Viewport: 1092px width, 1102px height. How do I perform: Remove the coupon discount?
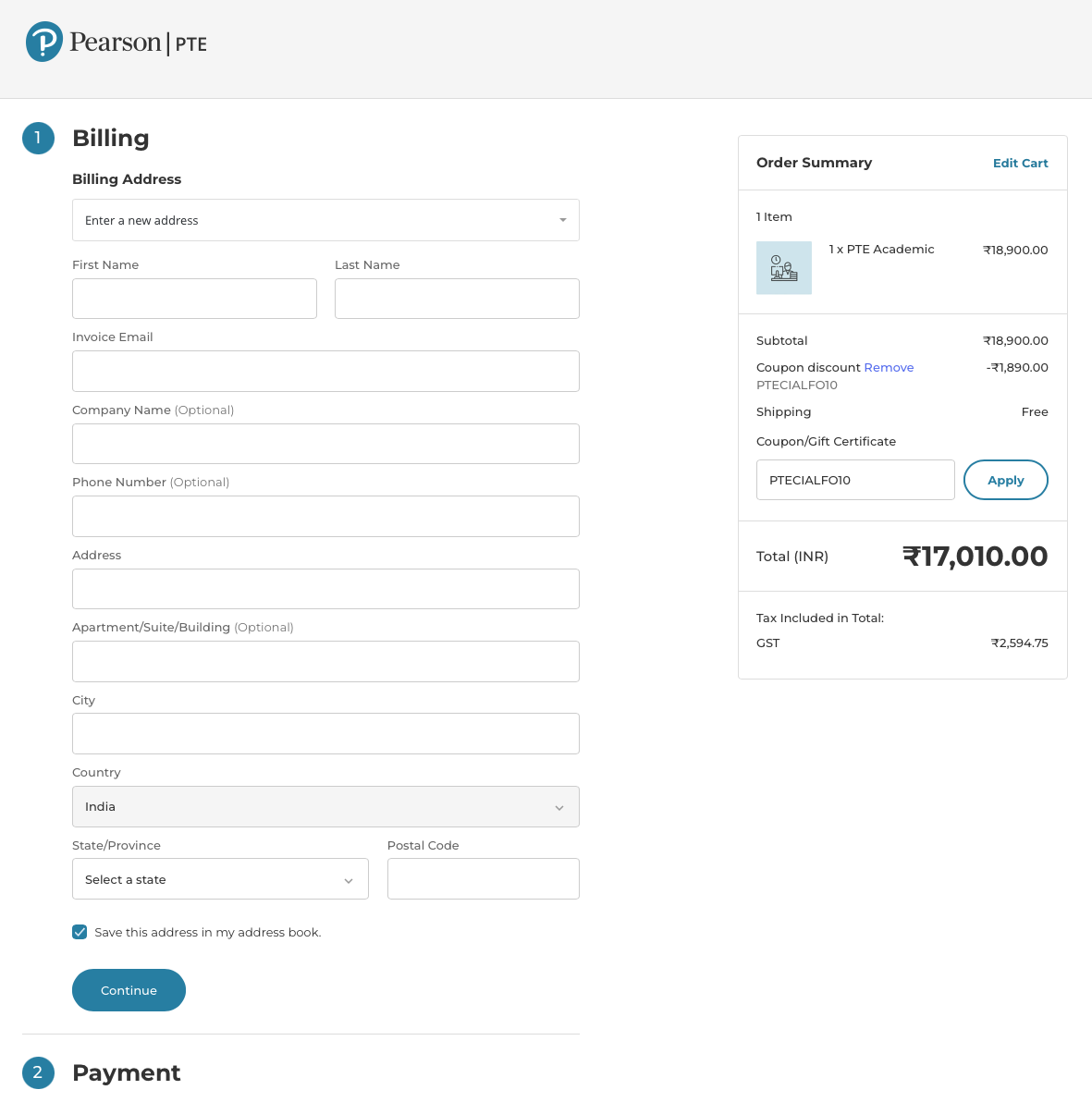tap(889, 368)
